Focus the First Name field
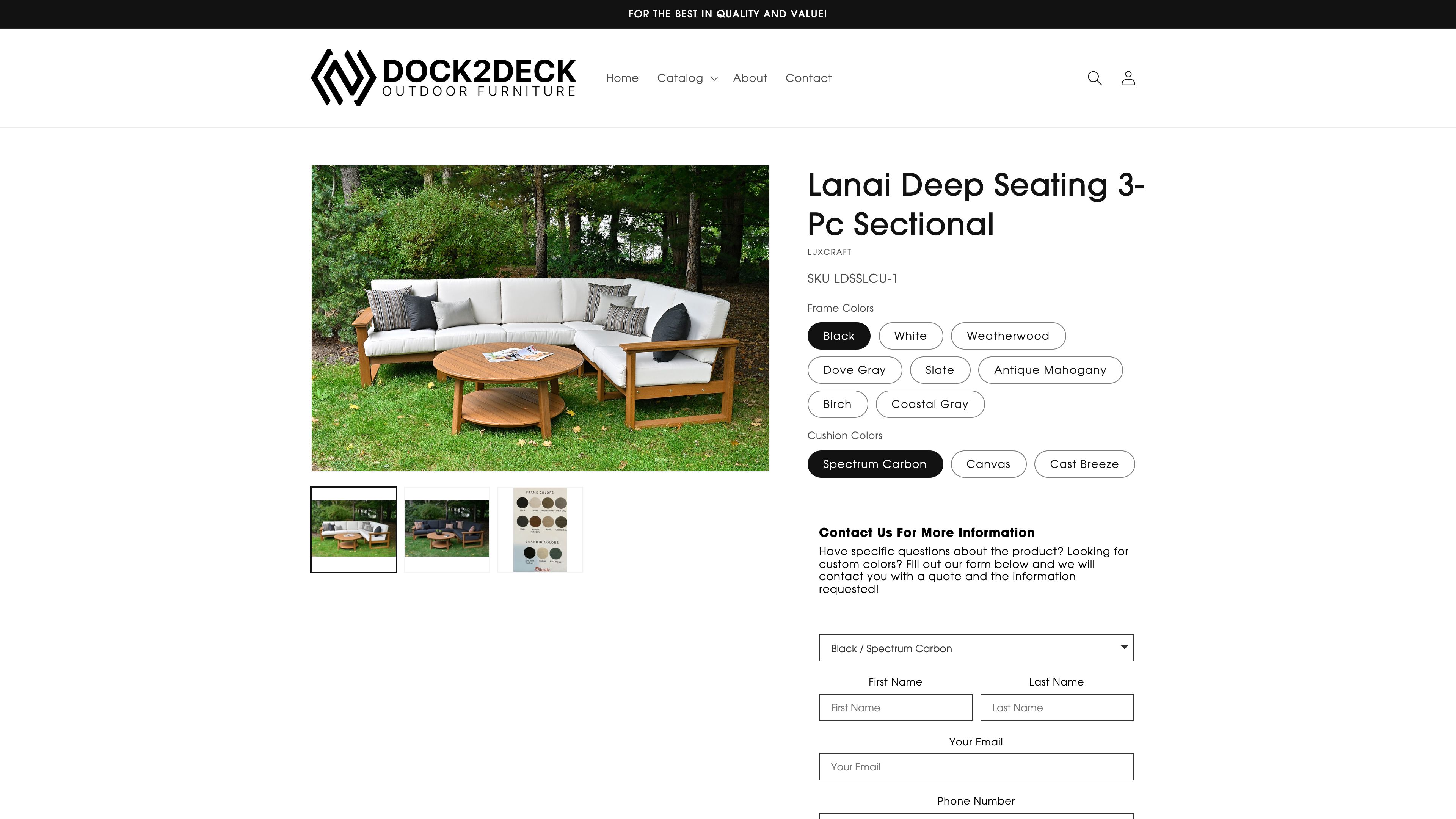This screenshot has width=1456, height=819. point(895,707)
